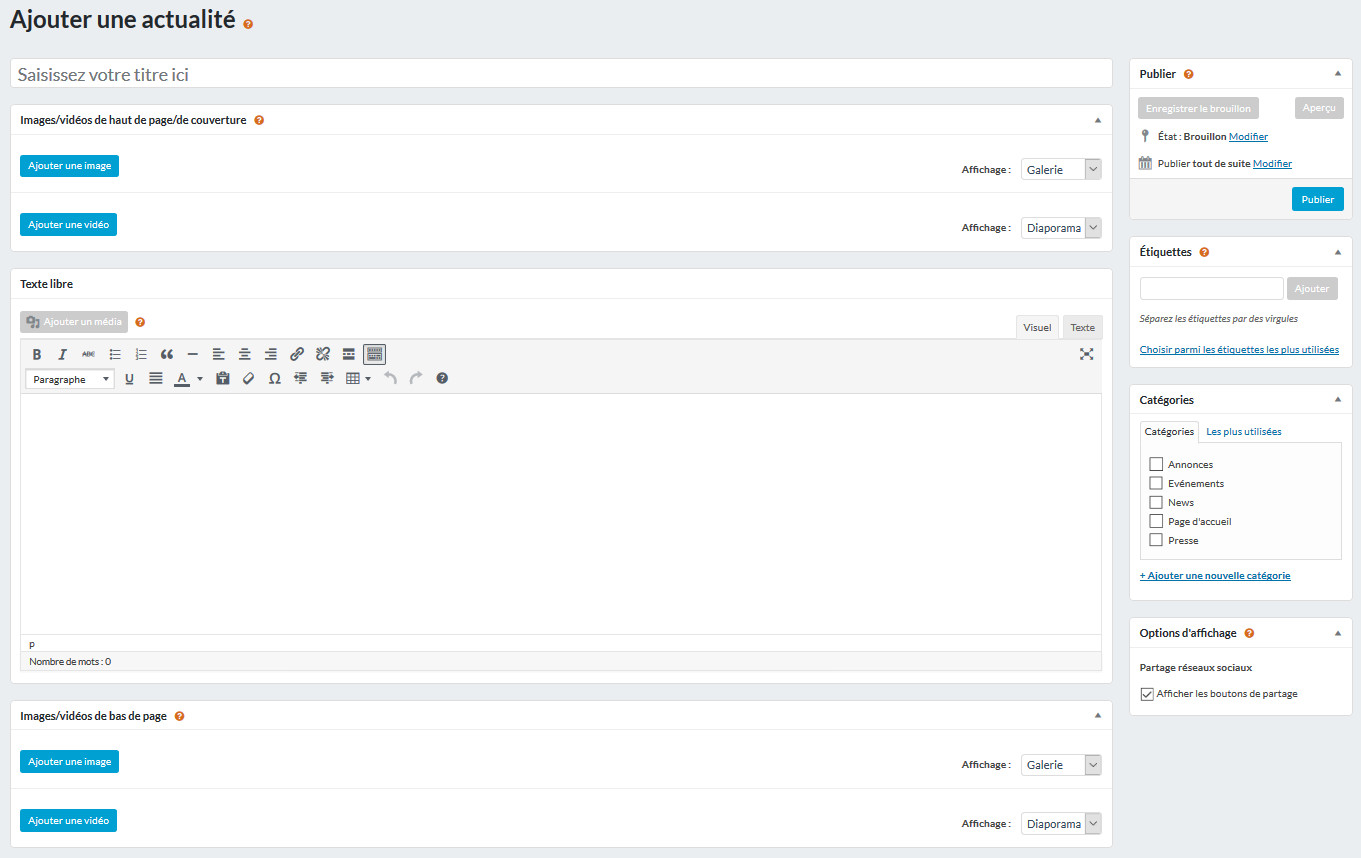Enter distraction-free fullscreen writing mode
Viewport: 1361px width, 858px height.
(x=1086, y=354)
